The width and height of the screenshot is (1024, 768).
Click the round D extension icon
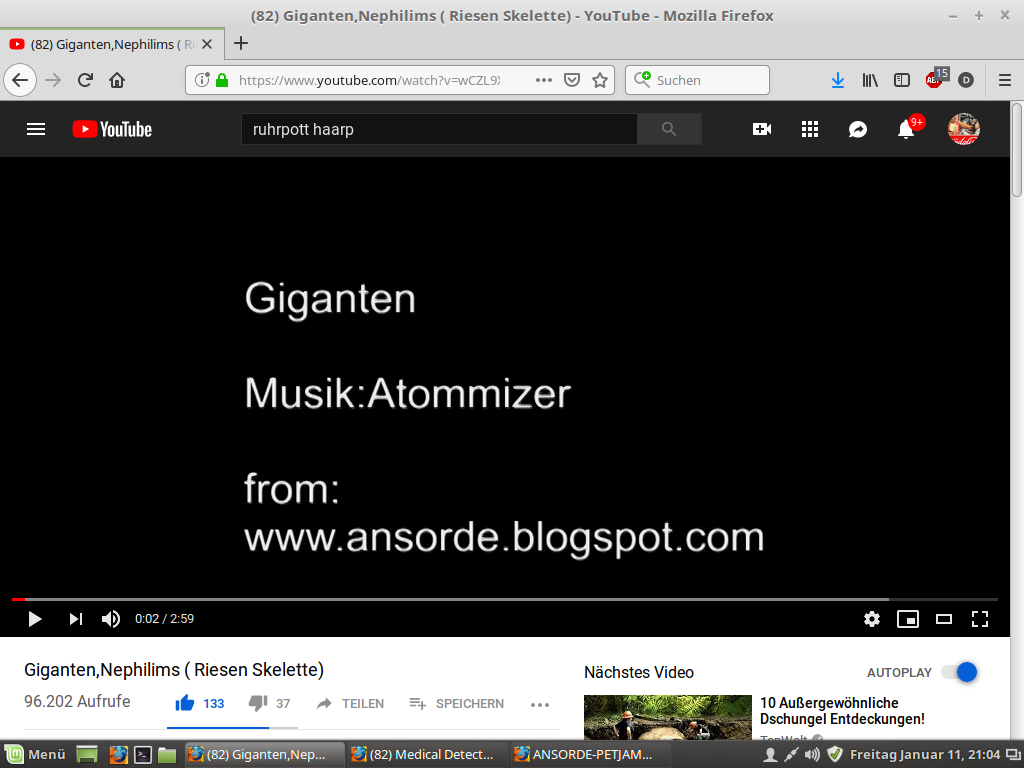[x=966, y=80]
